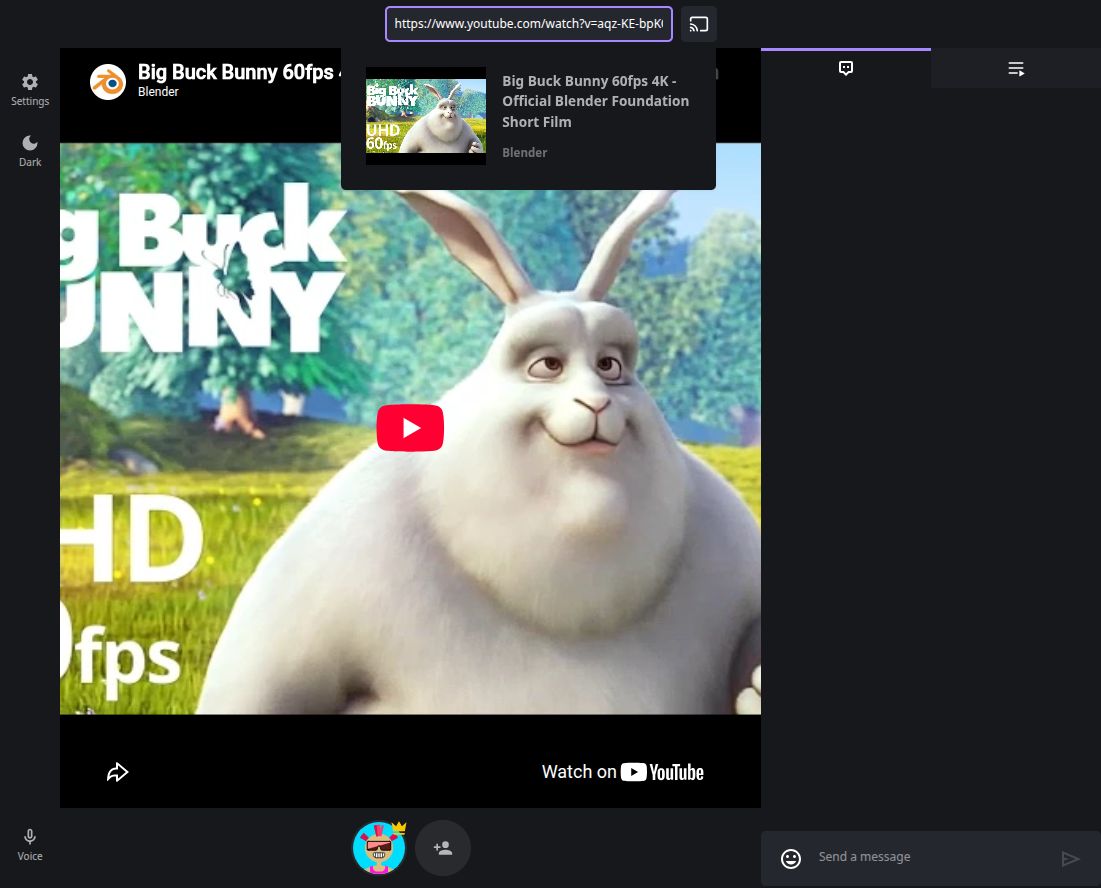The image size is (1101, 888).
Task: Play the video with red YouTube button
Action: tap(410, 428)
